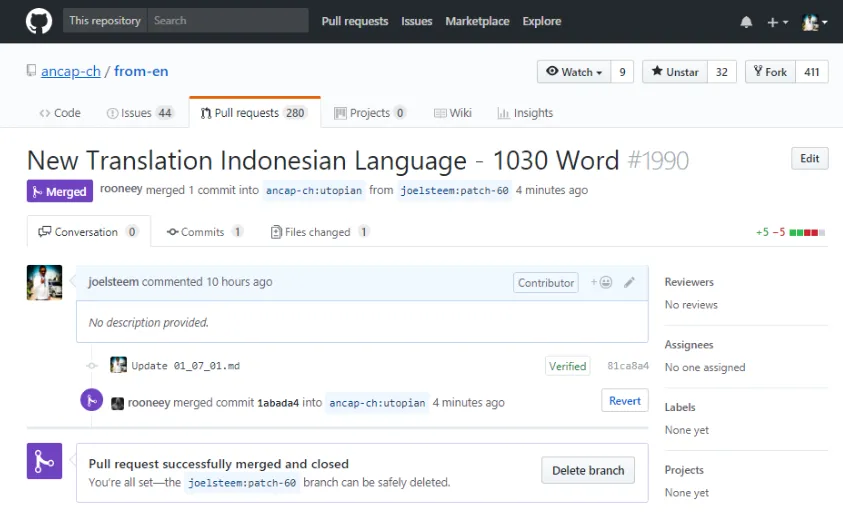Click the Edit title button
This screenshot has width=843, height=512.
(x=809, y=158)
